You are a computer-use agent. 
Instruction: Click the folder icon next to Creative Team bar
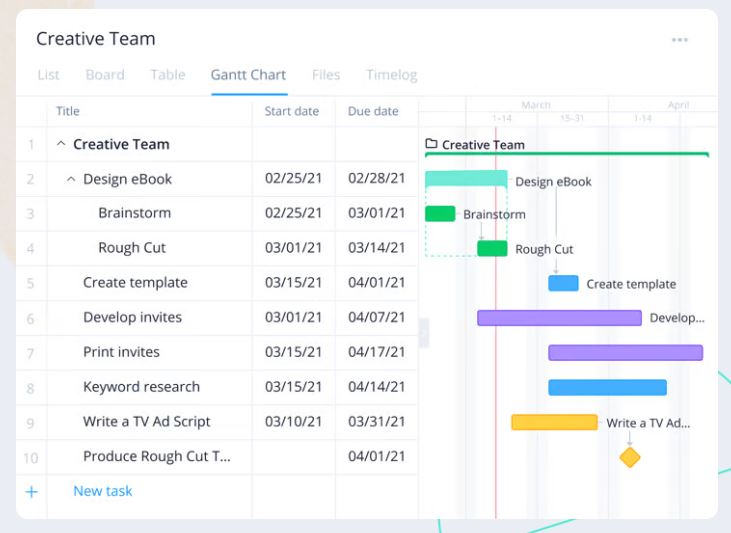point(431,144)
